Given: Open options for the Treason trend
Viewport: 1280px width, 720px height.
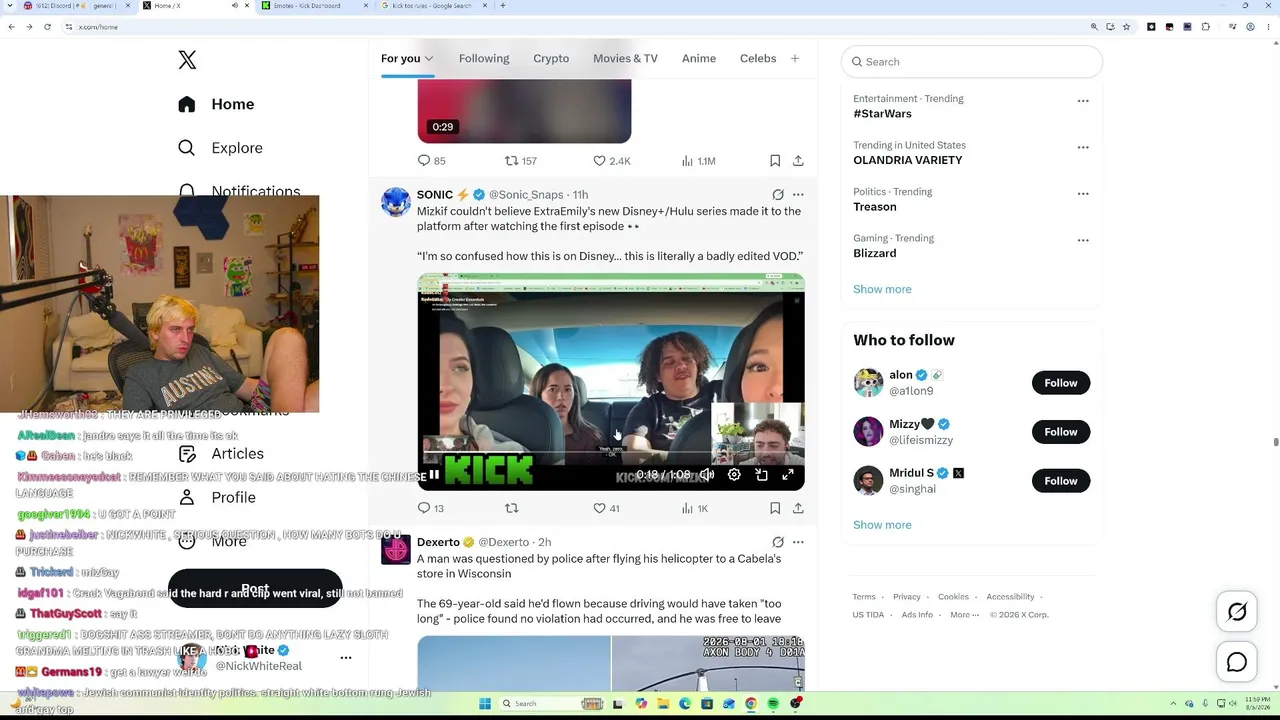Looking at the screenshot, I should pos(1083,194).
